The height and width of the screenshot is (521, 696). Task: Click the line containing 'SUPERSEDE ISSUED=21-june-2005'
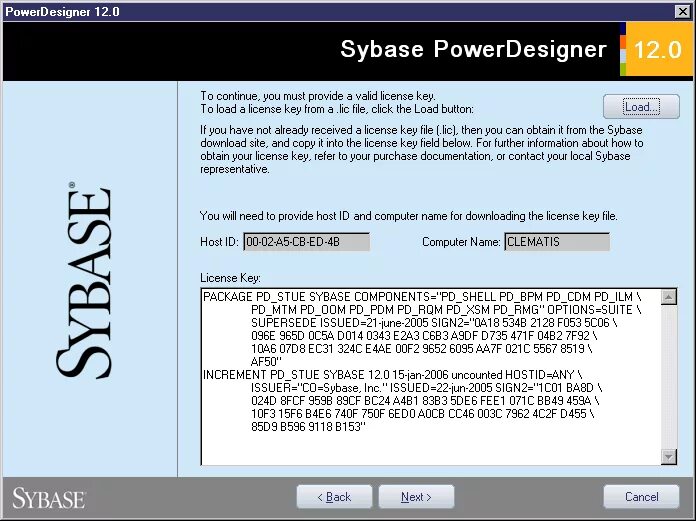434,323
